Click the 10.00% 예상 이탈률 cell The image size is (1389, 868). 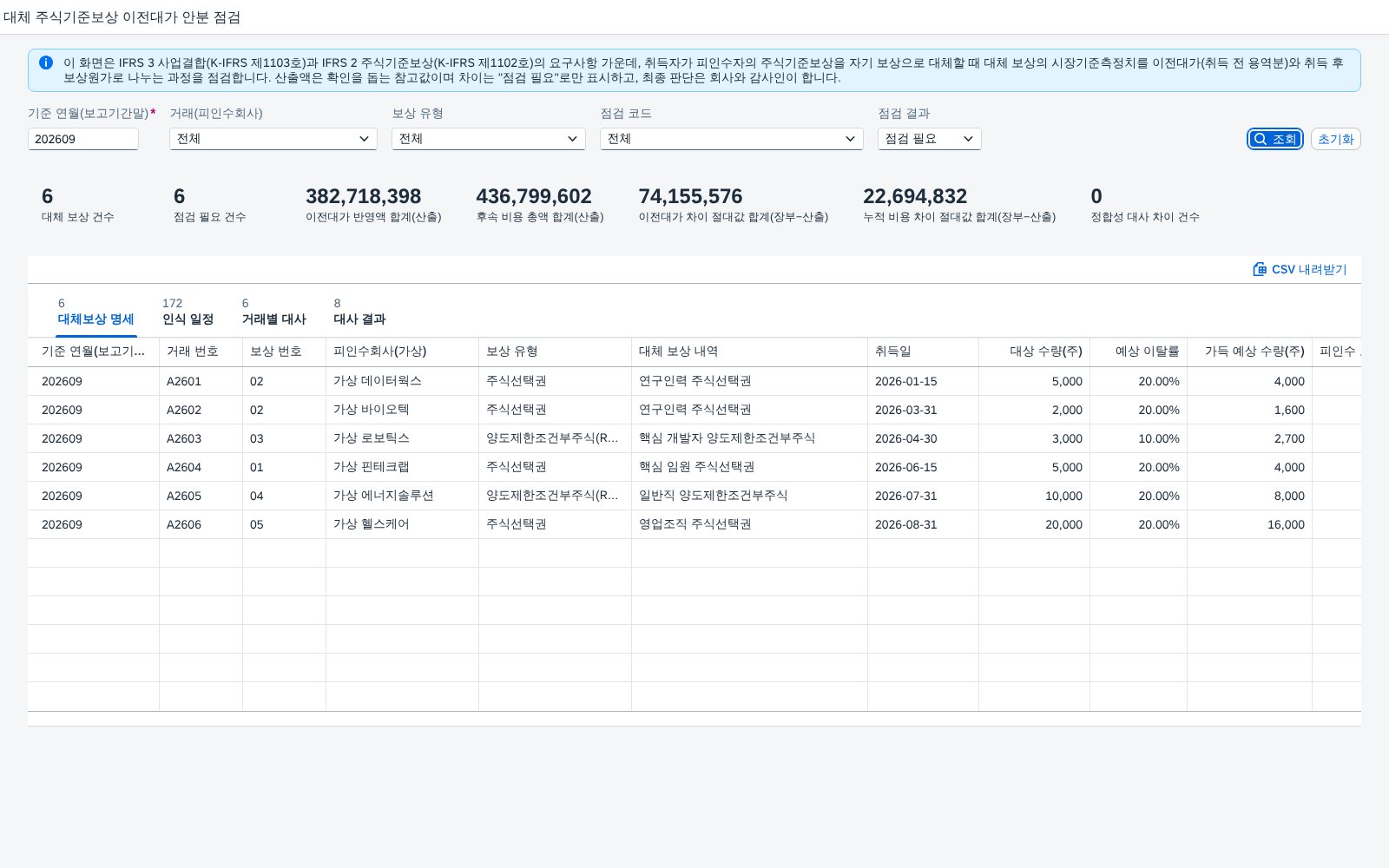click(x=1138, y=438)
